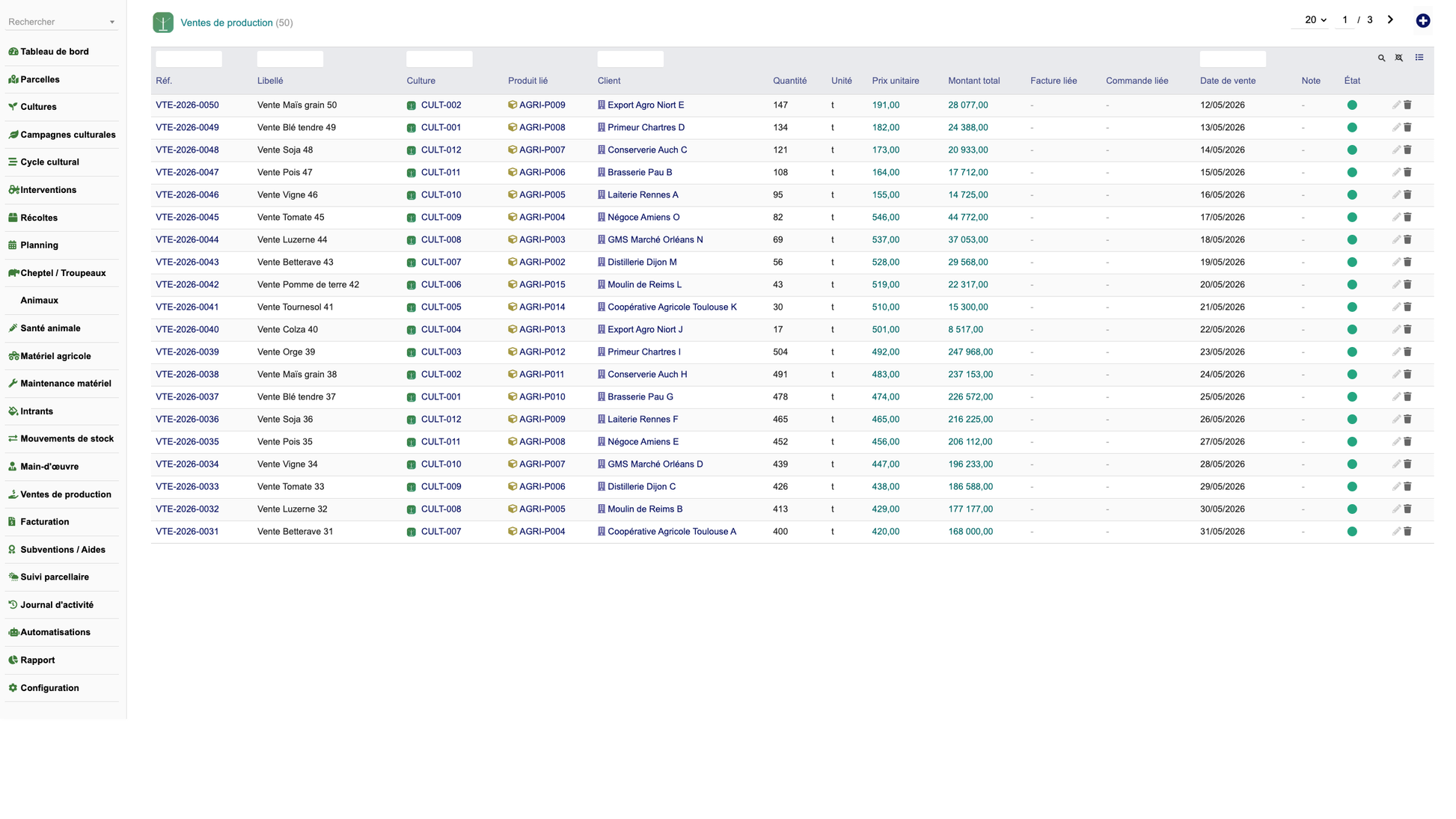Open Parcelles menu item
This screenshot has width=1456, height=819.
(x=40, y=79)
